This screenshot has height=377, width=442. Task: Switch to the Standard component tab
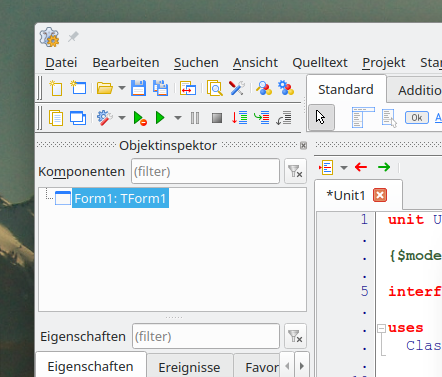tap(346, 89)
